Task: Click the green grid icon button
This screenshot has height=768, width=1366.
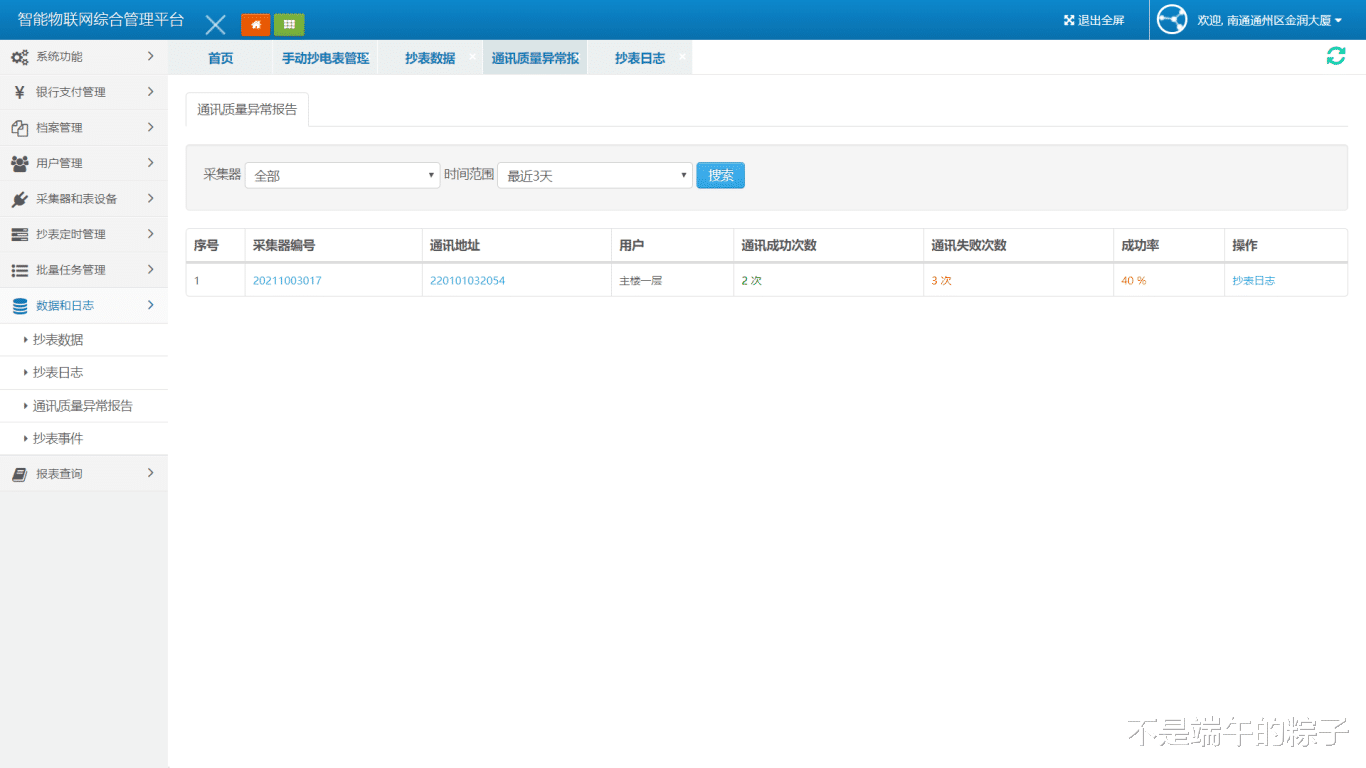Action: click(x=289, y=25)
